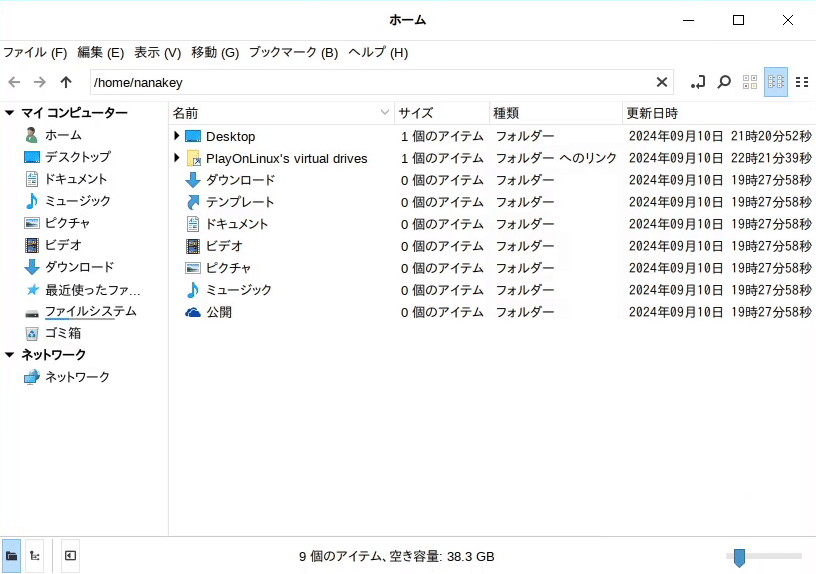
Task: Select PlayOnLinux's virtual drives link icon
Action: tap(193, 158)
